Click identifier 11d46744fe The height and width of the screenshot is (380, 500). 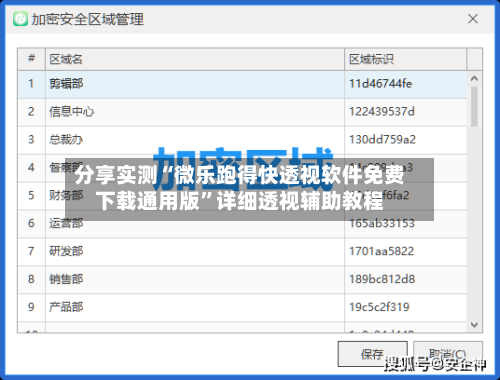[x=380, y=84]
